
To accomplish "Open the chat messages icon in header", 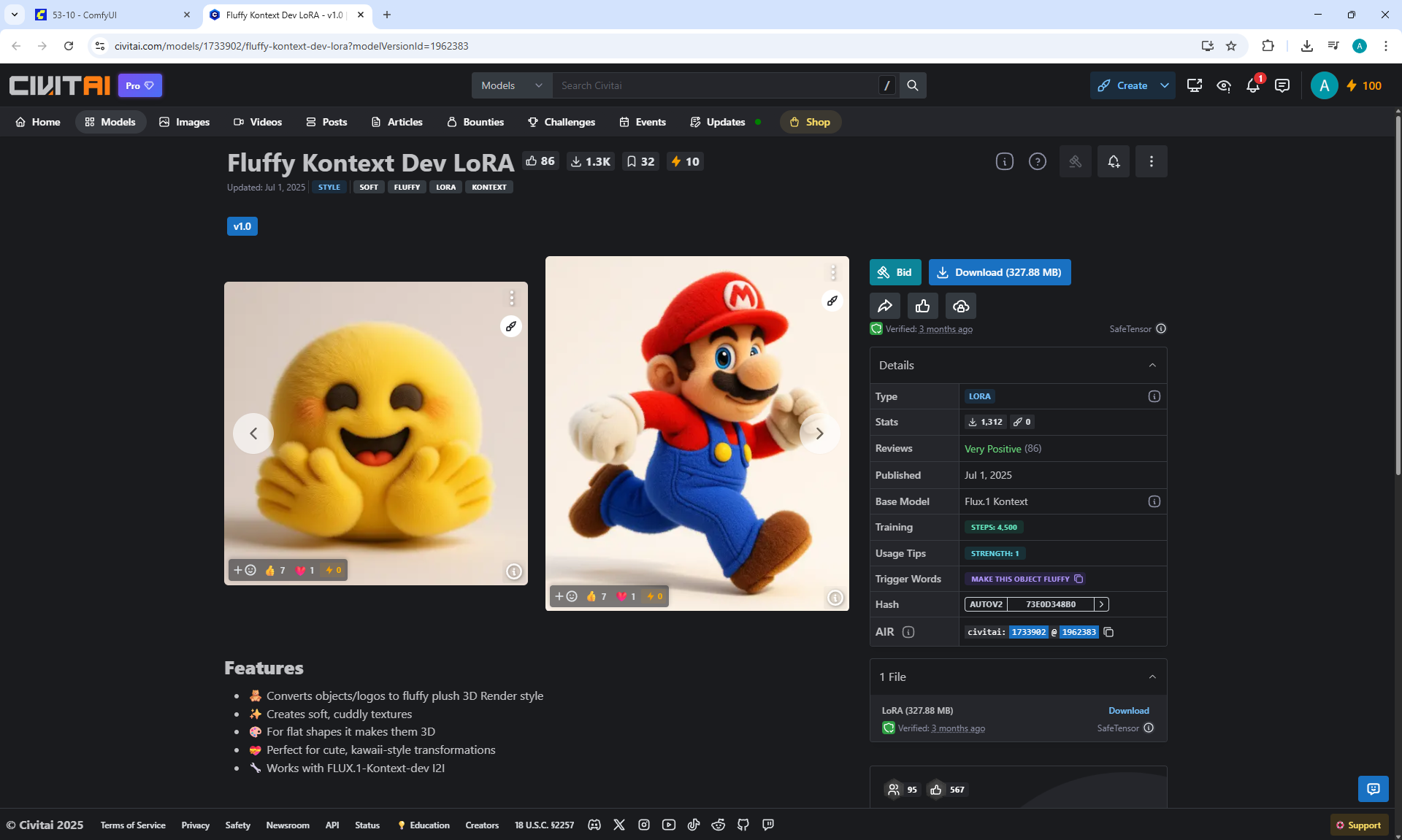I will (x=1282, y=86).
